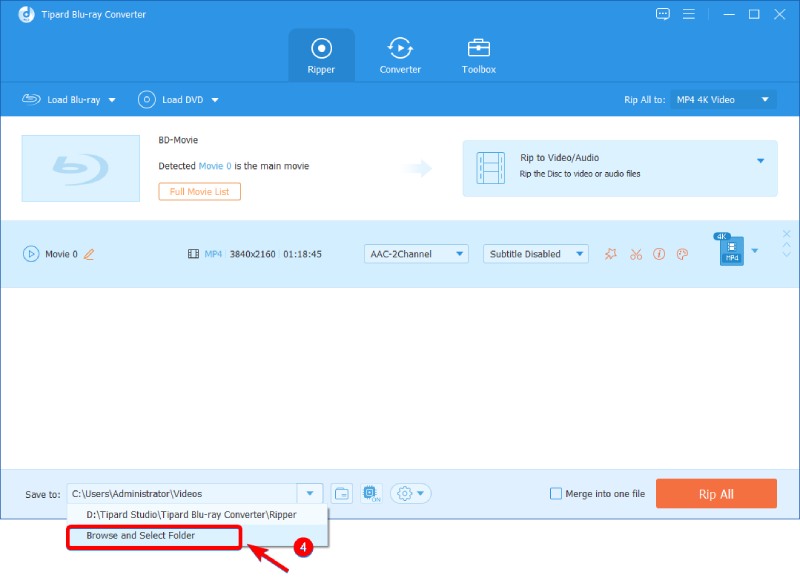This screenshot has height=581, width=800.
Task: Rename Movie 0 with pencil icon
Action: coord(89,254)
